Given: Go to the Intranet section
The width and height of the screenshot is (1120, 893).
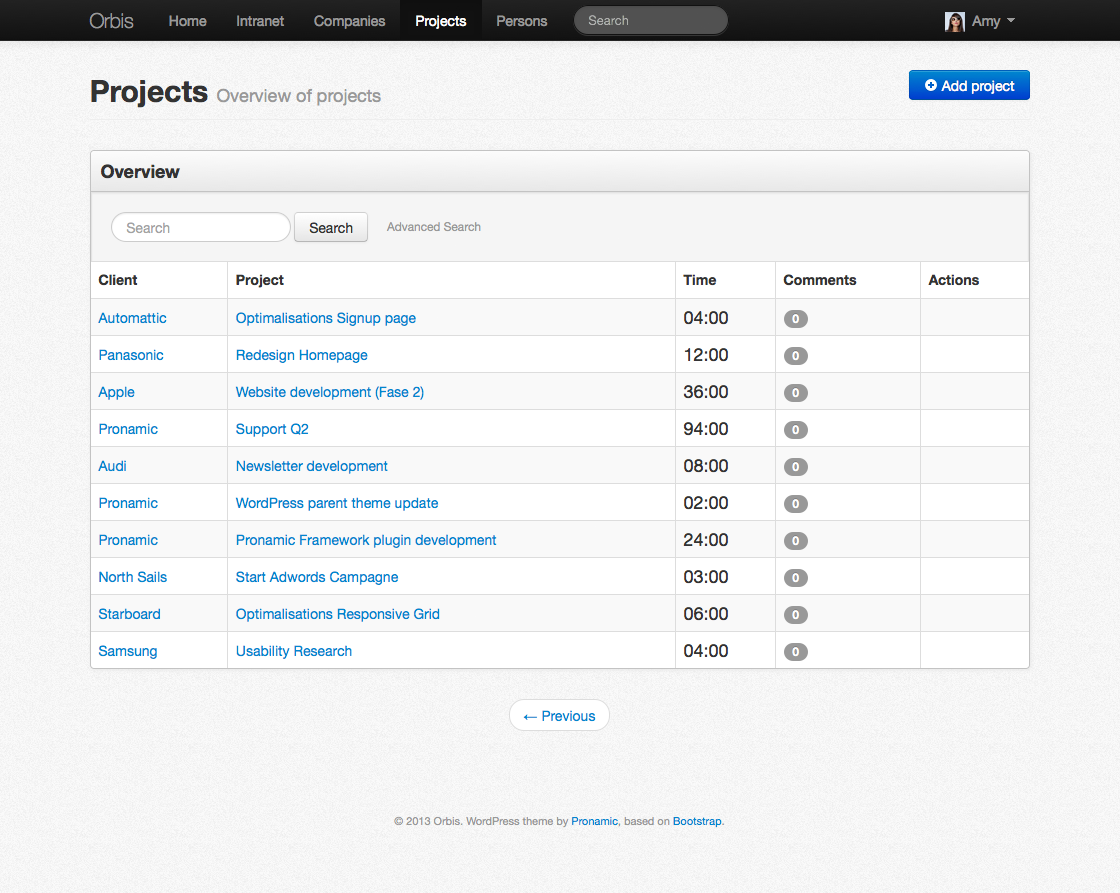Looking at the screenshot, I should pos(260,21).
